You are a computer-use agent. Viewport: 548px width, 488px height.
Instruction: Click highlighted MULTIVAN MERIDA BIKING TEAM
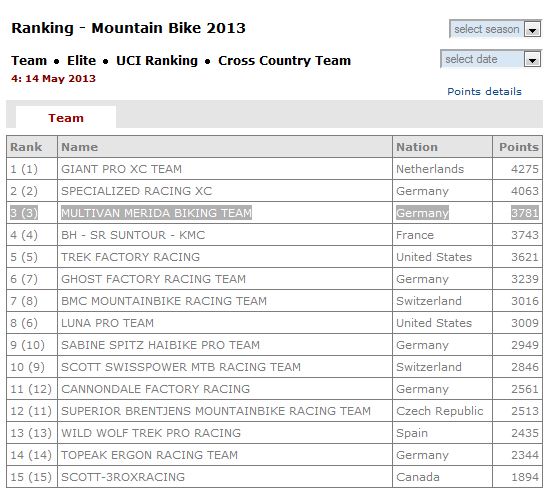(156, 213)
